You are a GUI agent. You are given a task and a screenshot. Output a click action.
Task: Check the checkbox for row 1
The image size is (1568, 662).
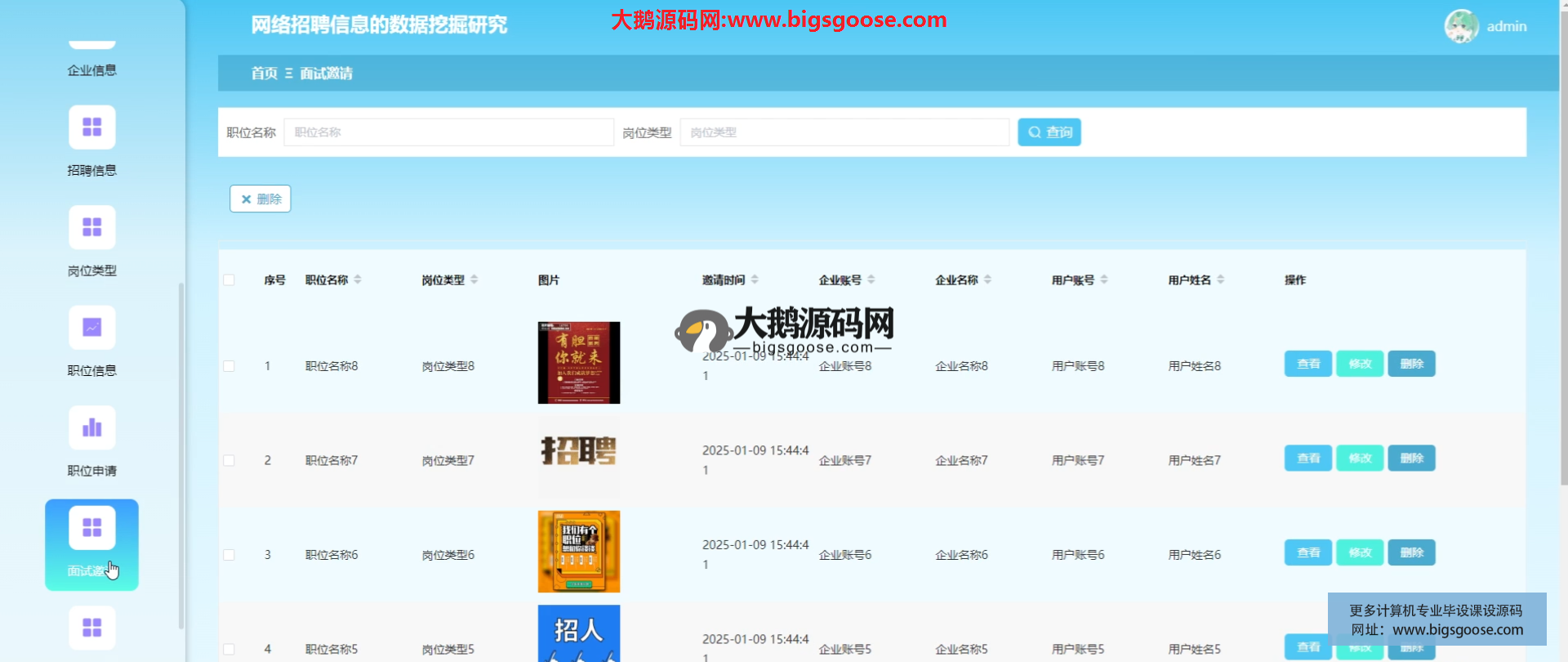tap(229, 366)
